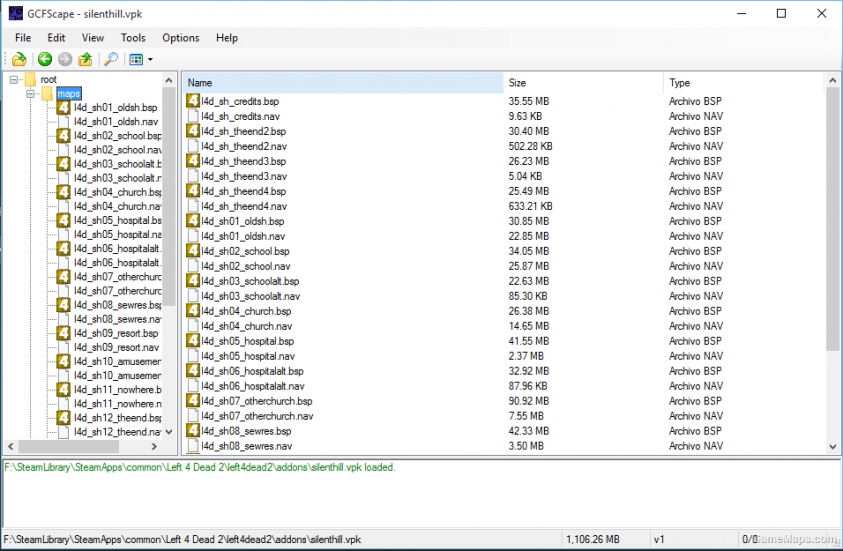
Task: Click the log message about silenthill.vpk loaded
Action: pyautogui.click(x=200, y=467)
